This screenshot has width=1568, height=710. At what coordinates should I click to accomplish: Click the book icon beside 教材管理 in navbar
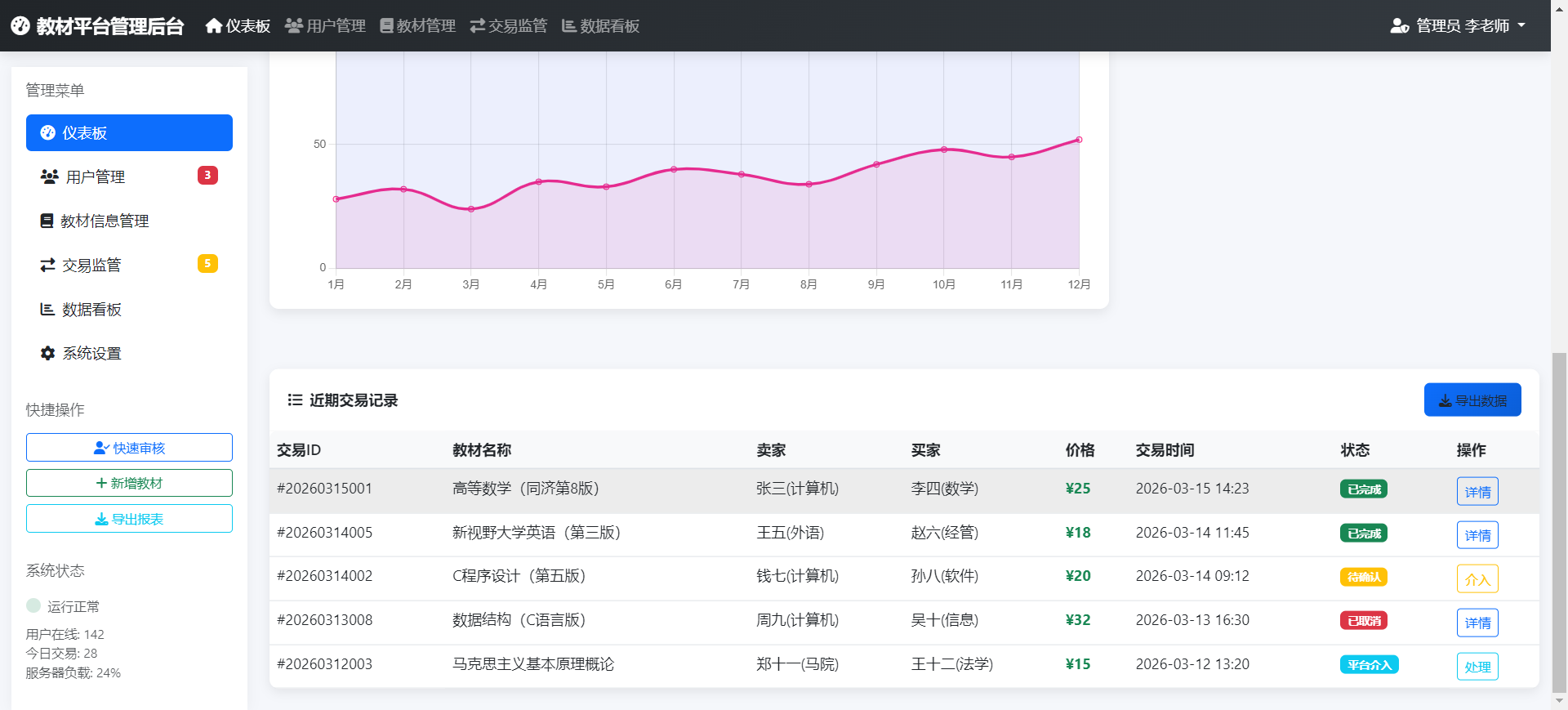[386, 26]
